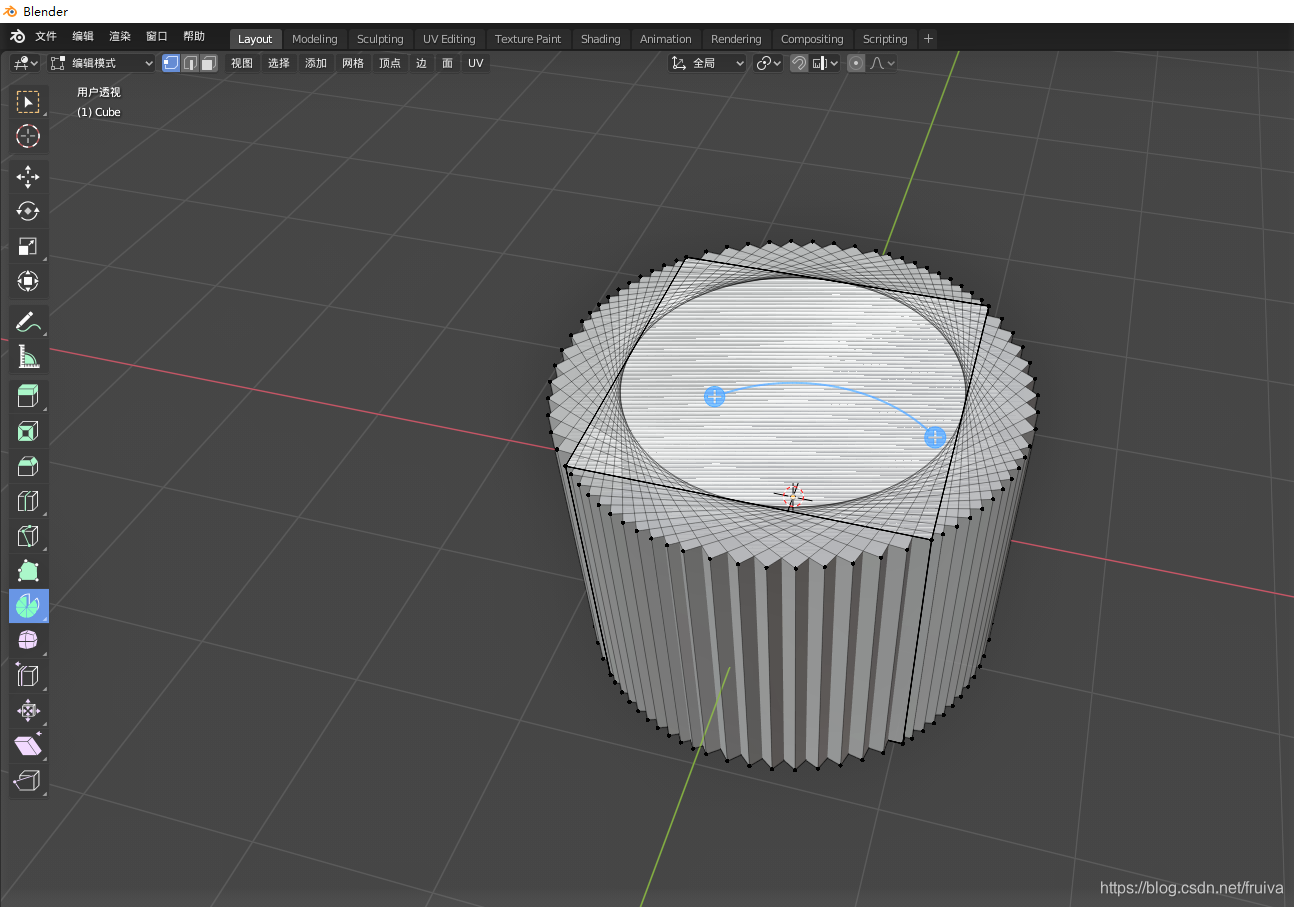Image resolution: width=1294 pixels, height=907 pixels.
Task: Select the Shear tool
Action: 28,746
